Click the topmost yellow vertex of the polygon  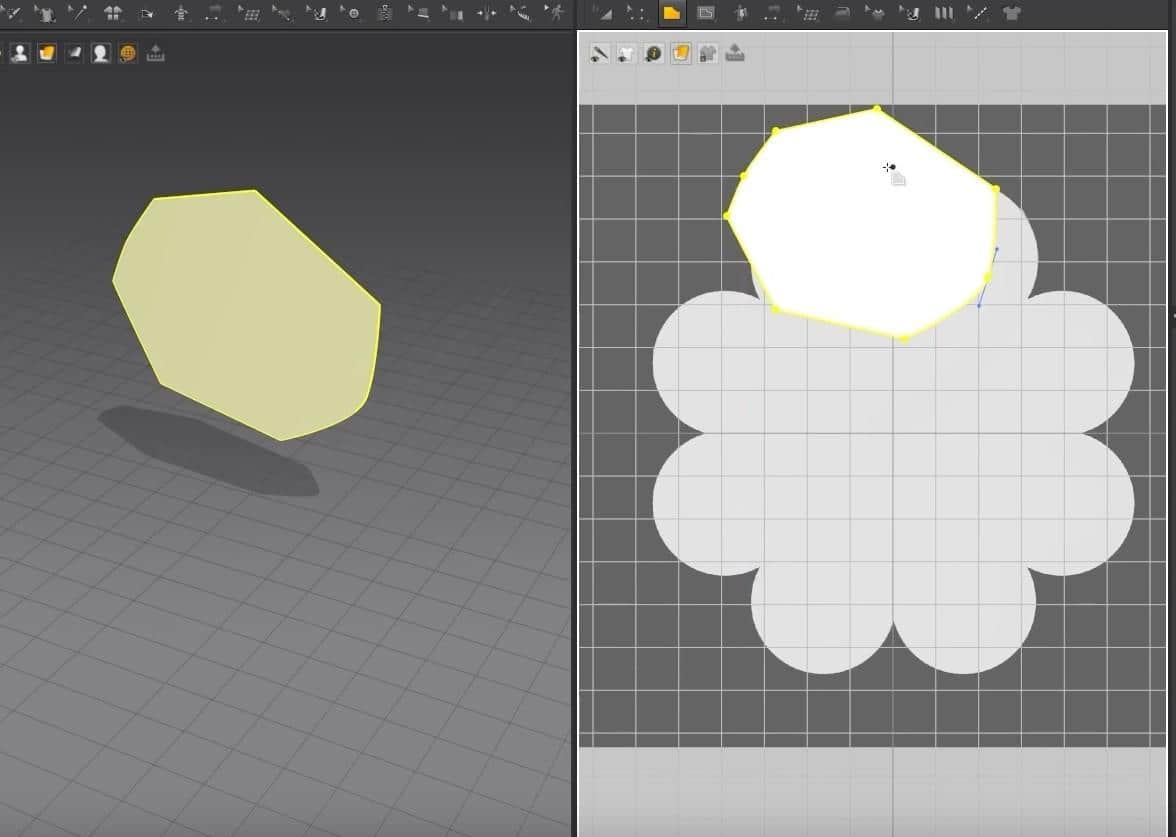(x=877, y=110)
